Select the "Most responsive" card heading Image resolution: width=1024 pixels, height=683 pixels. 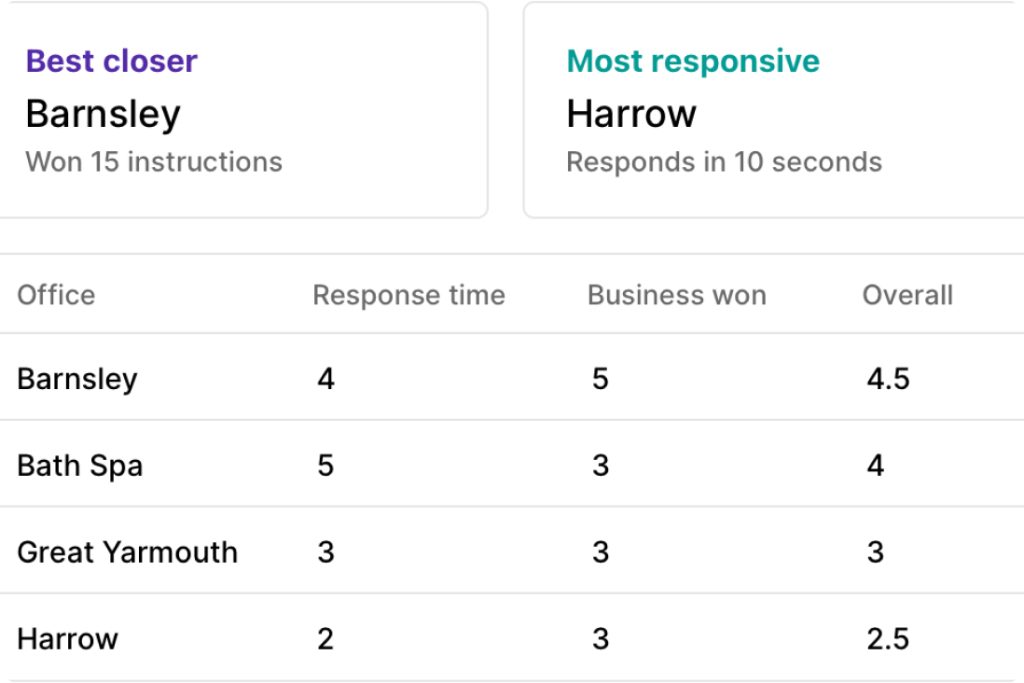click(x=692, y=61)
